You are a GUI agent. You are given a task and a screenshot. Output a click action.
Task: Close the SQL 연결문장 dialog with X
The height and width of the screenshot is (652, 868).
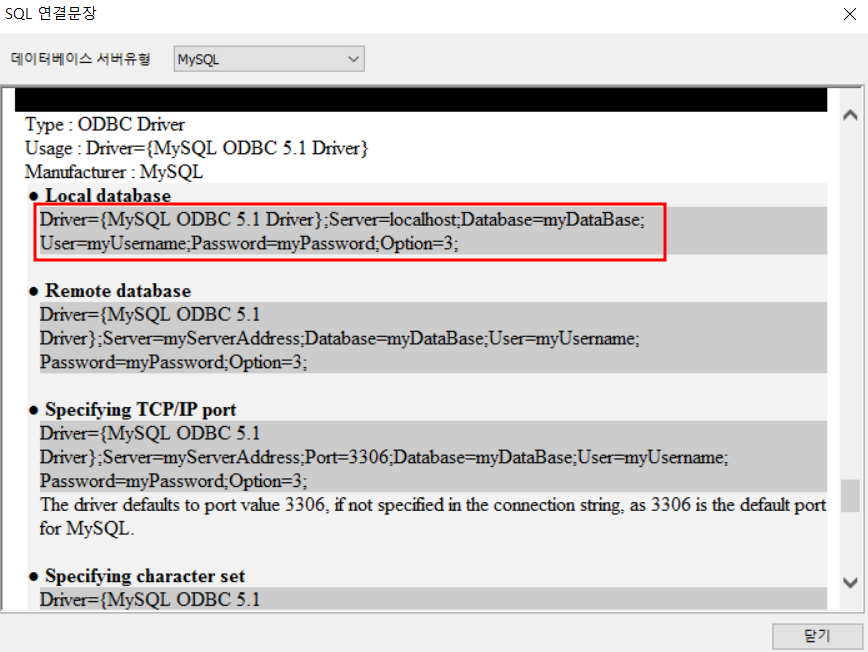[x=850, y=14]
